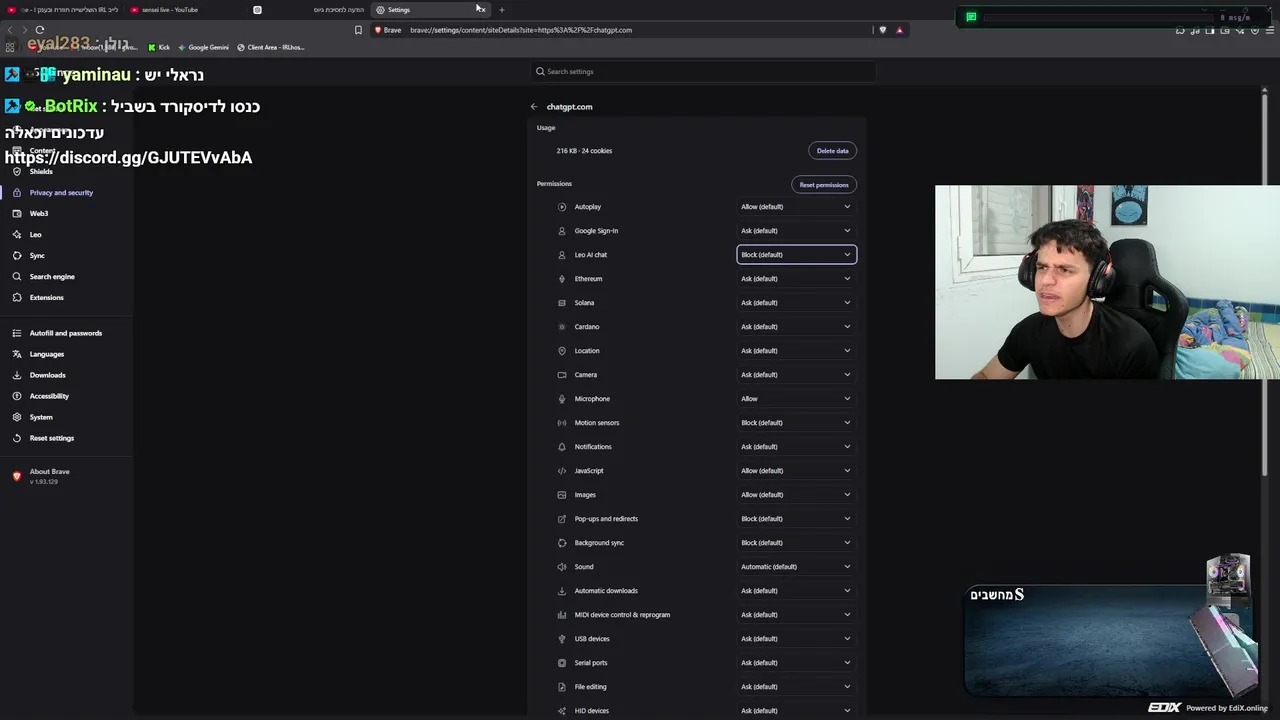Open a new tab with the plus button
The height and width of the screenshot is (720, 1280).
502,10
